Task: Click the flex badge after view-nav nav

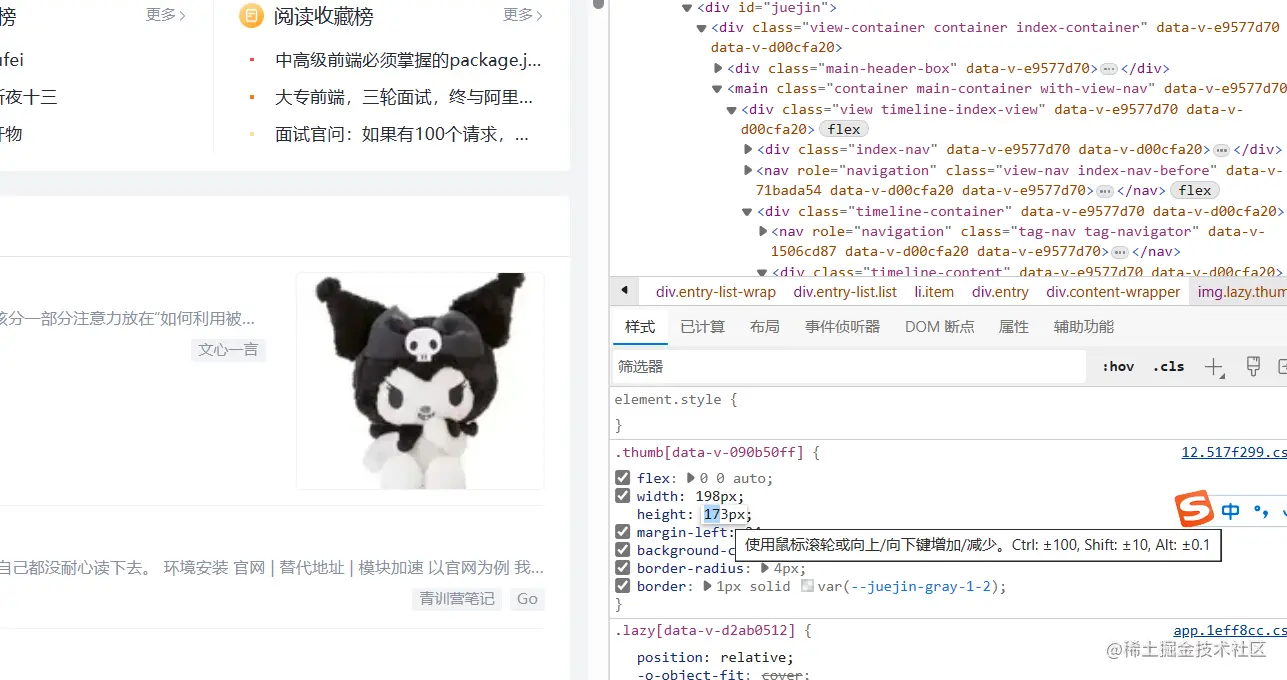Action: tap(1195, 190)
